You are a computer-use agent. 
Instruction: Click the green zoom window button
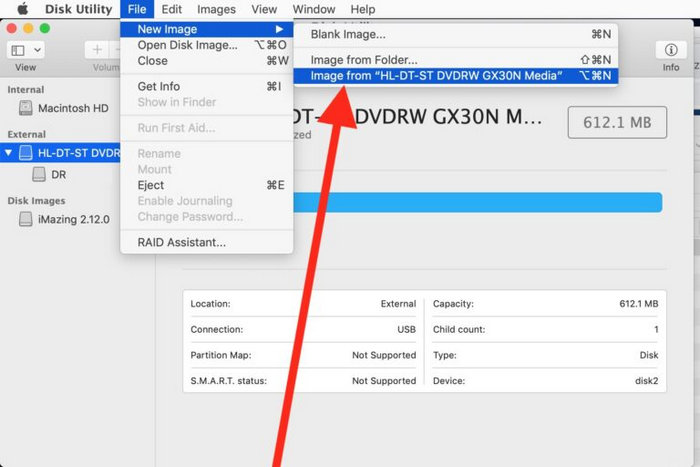[x=45, y=29]
